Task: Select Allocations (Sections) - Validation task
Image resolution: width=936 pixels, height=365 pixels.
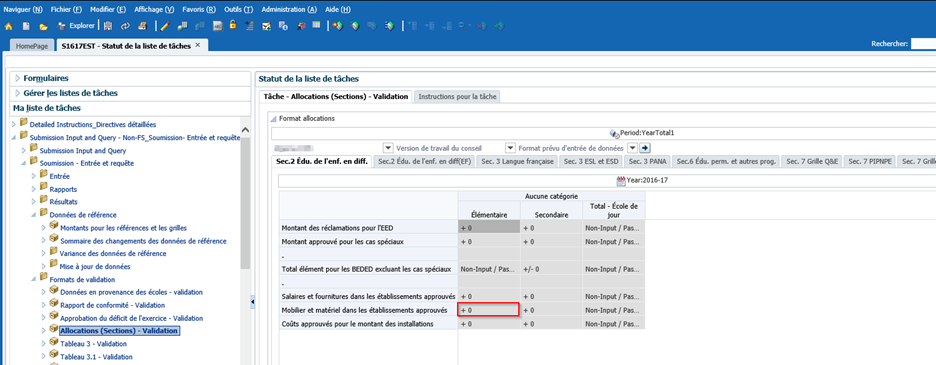Action: tap(119, 331)
